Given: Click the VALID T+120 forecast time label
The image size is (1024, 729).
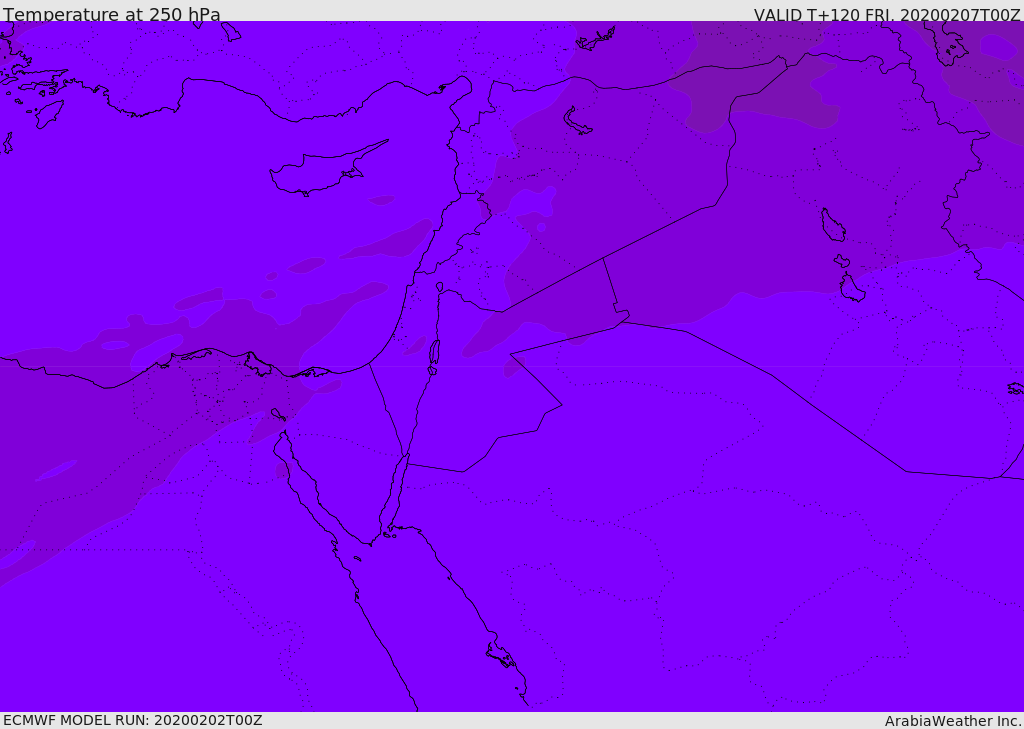Looking at the screenshot, I should (886, 15).
